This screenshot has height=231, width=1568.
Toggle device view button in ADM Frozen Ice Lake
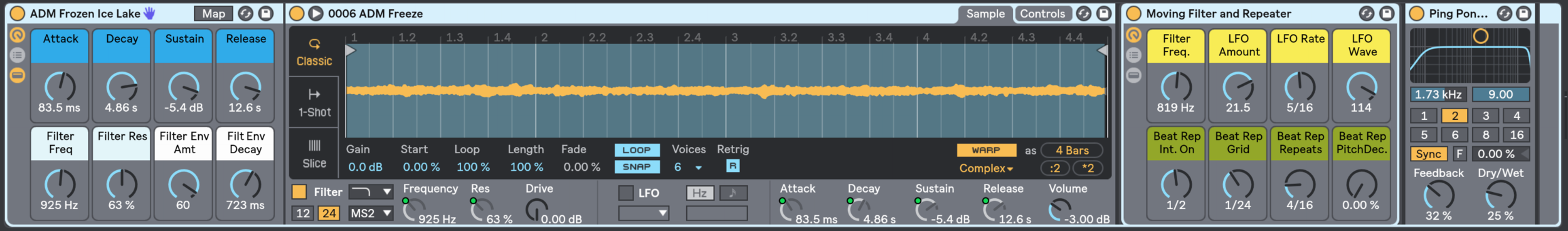pos(18,76)
